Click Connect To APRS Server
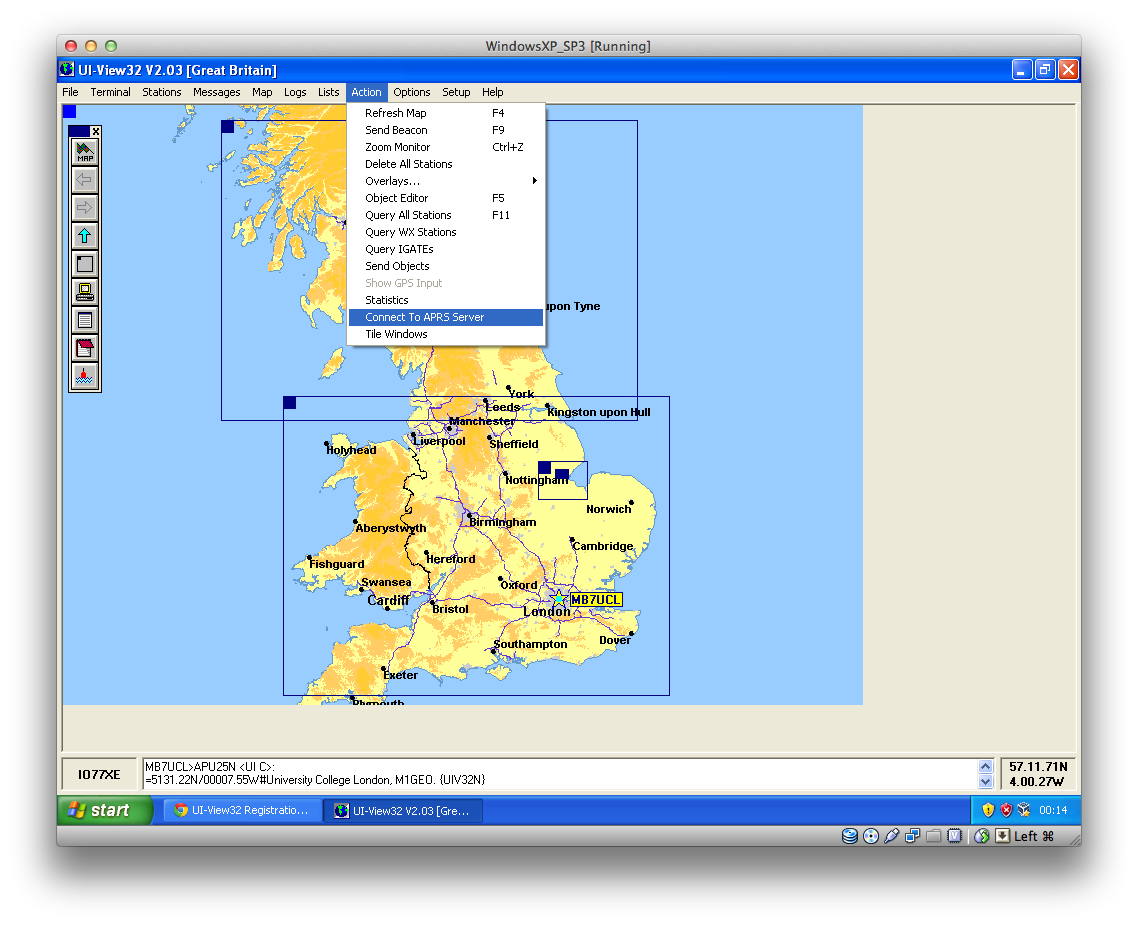The height and width of the screenshot is (925, 1138). pyautogui.click(x=446, y=317)
